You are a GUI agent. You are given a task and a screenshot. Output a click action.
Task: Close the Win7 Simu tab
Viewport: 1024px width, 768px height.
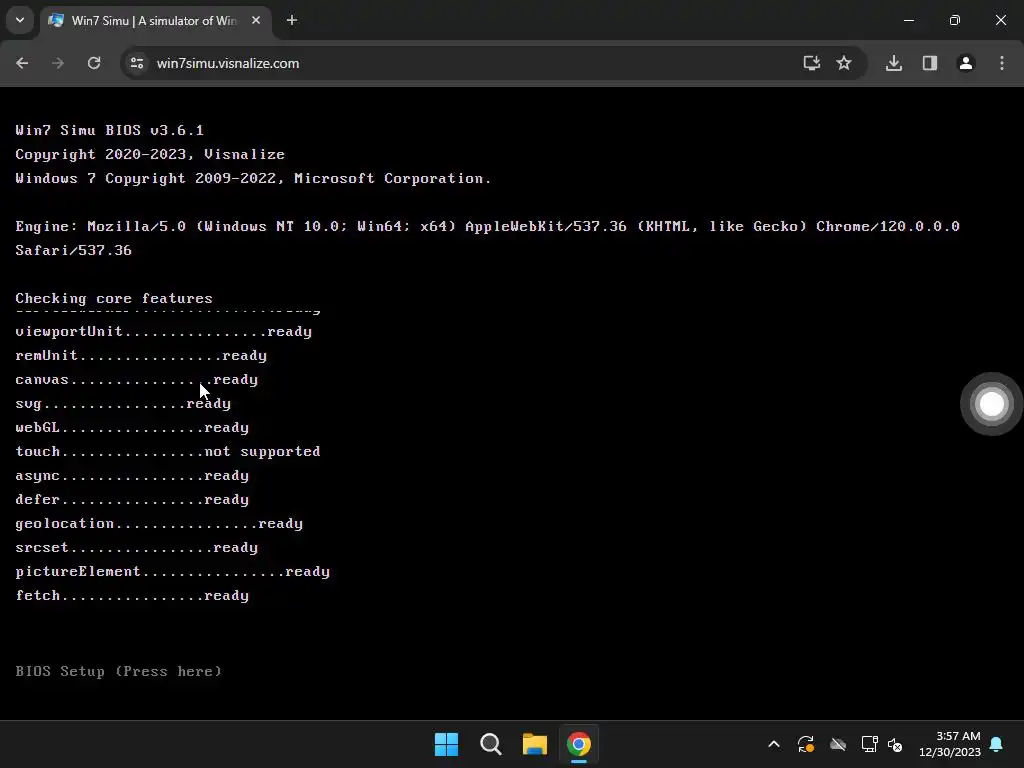256,20
